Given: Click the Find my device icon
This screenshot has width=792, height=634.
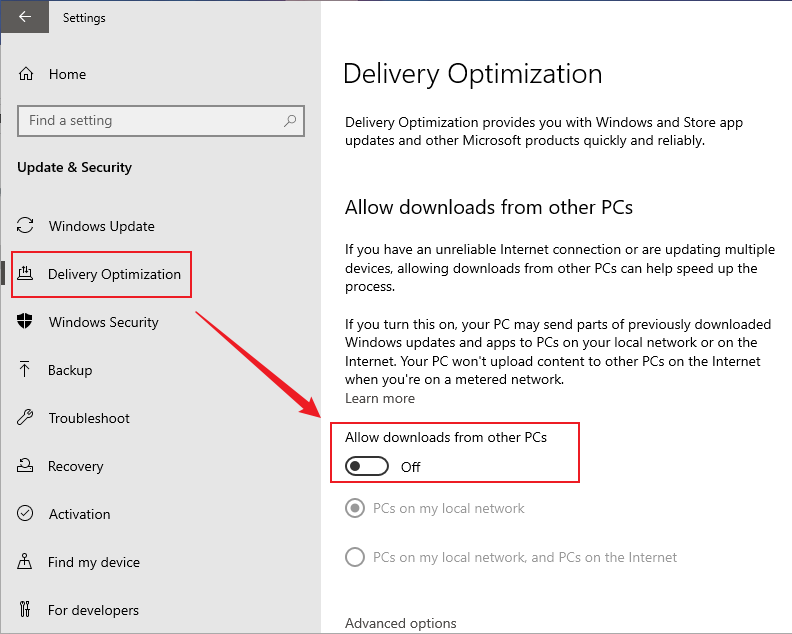Looking at the screenshot, I should [27, 562].
